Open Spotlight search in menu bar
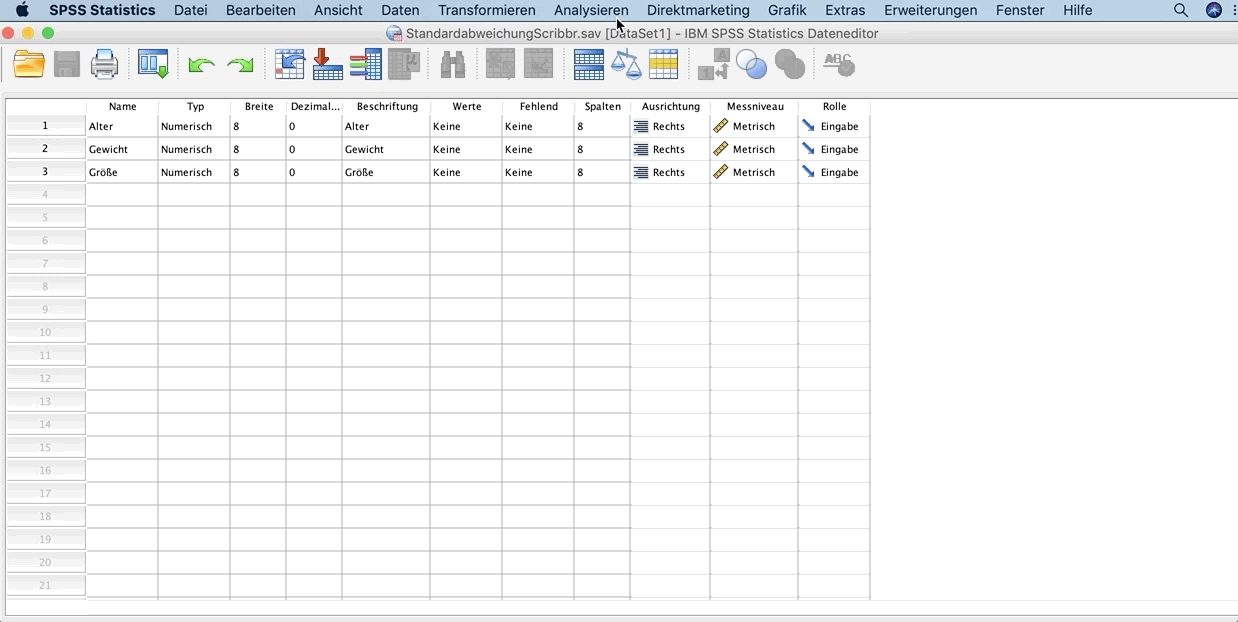Image resolution: width=1238 pixels, height=622 pixels. coord(1181,10)
